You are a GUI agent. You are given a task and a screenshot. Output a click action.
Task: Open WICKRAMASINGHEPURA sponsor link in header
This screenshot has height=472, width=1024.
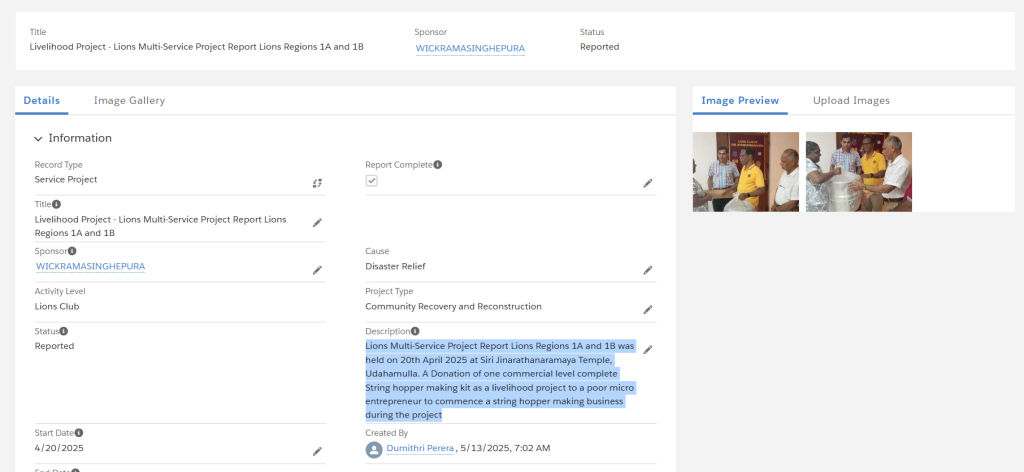(470, 48)
